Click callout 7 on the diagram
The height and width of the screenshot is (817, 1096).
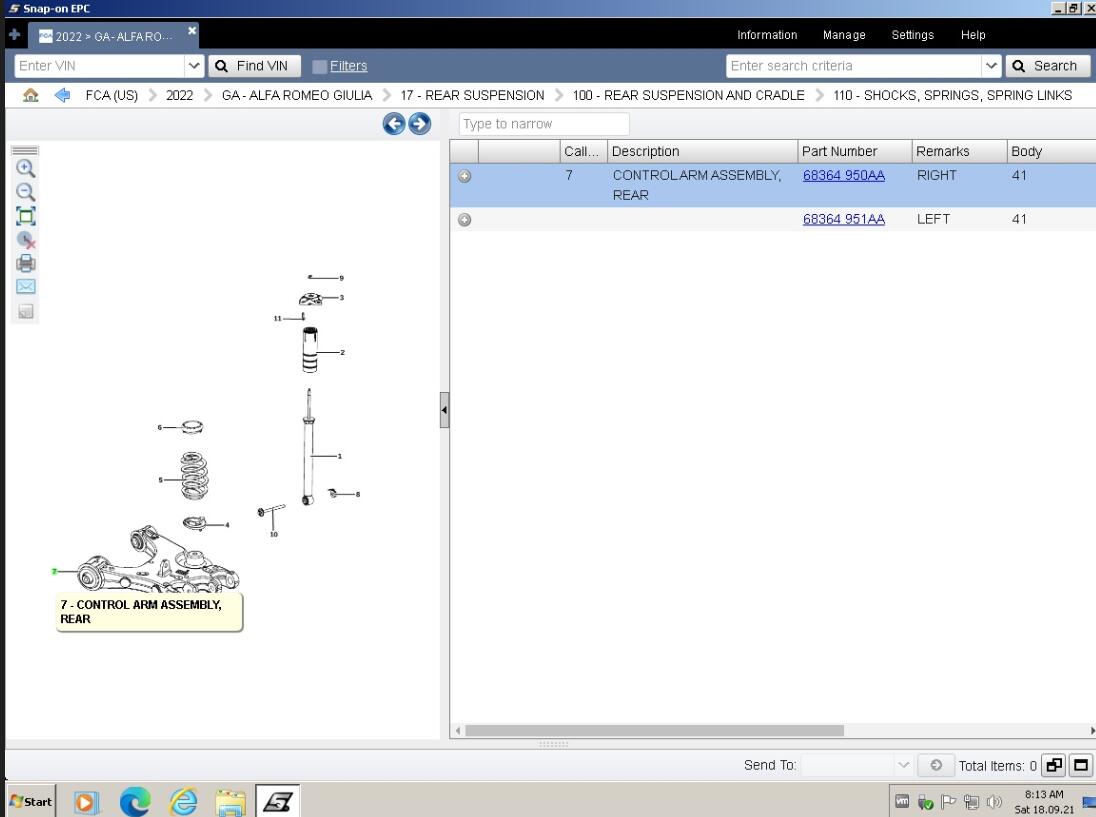pyautogui.click(x=54, y=572)
